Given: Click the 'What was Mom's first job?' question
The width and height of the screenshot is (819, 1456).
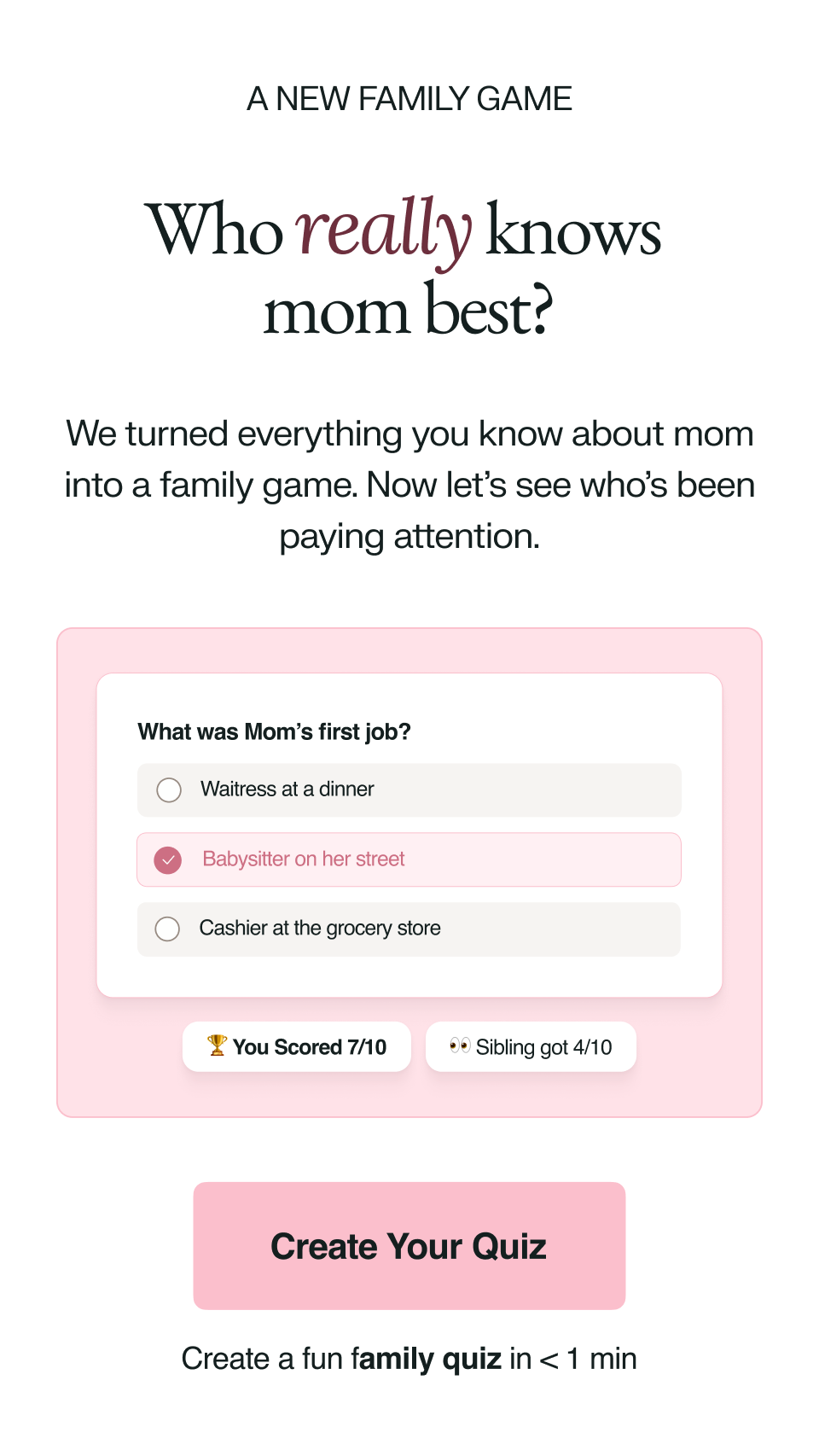Looking at the screenshot, I should (x=275, y=732).
